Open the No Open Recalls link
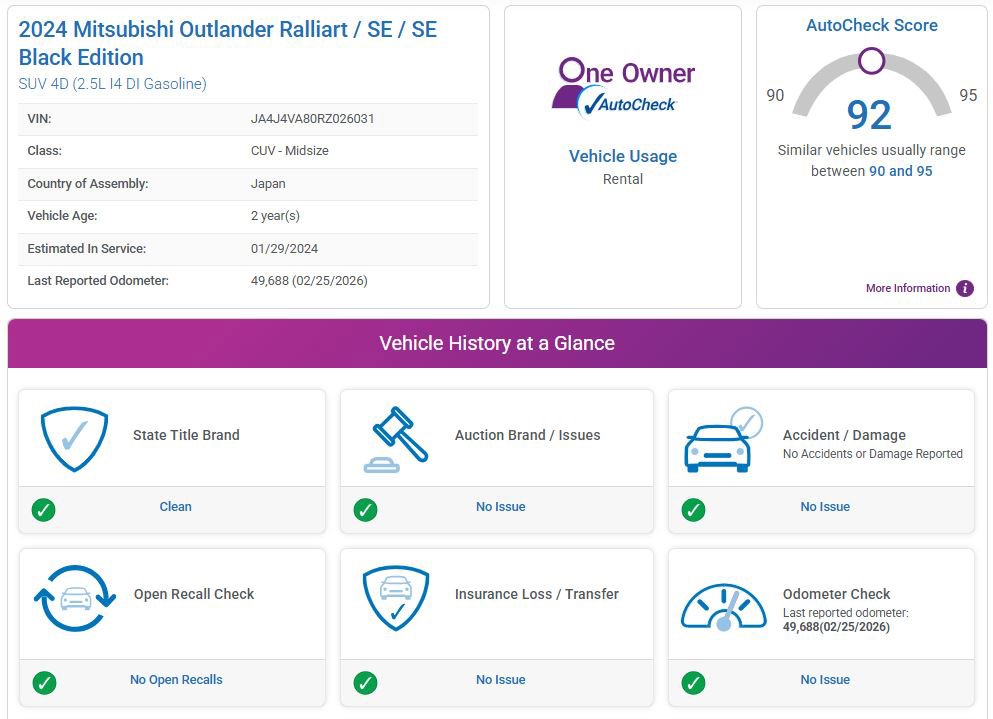 coord(176,680)
